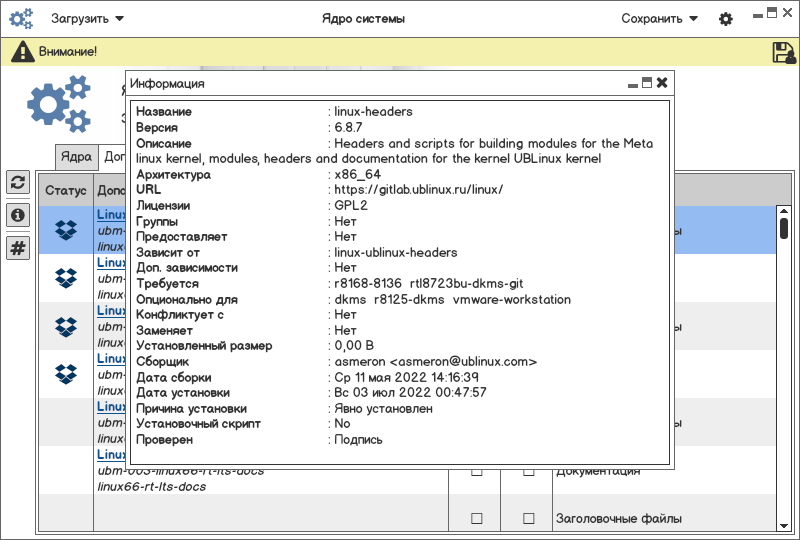800x540 pixels.
Task: Click the Подпись value in Проверен row
Action: [358, 440]
